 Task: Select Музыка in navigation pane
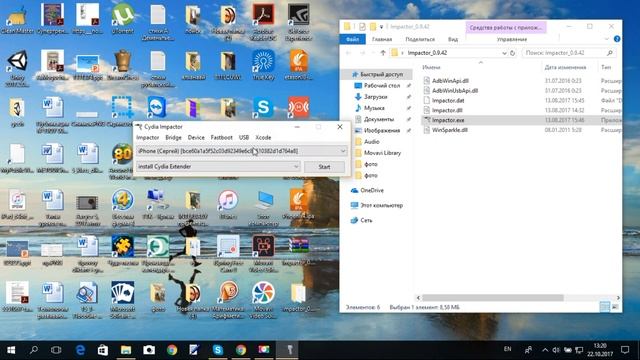374,108
